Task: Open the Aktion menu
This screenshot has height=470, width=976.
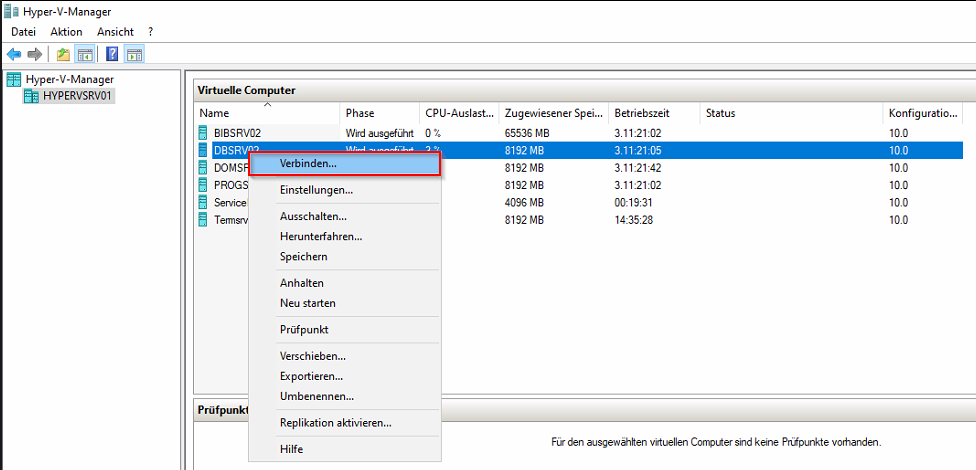Action: pyautogui.click(x=66, y=32)
